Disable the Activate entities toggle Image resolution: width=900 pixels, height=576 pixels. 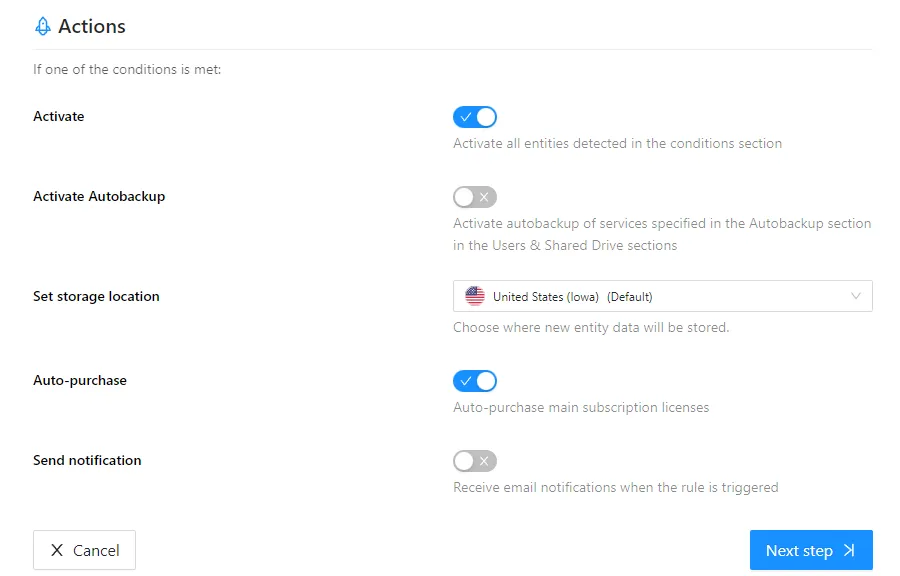[474, 116]
